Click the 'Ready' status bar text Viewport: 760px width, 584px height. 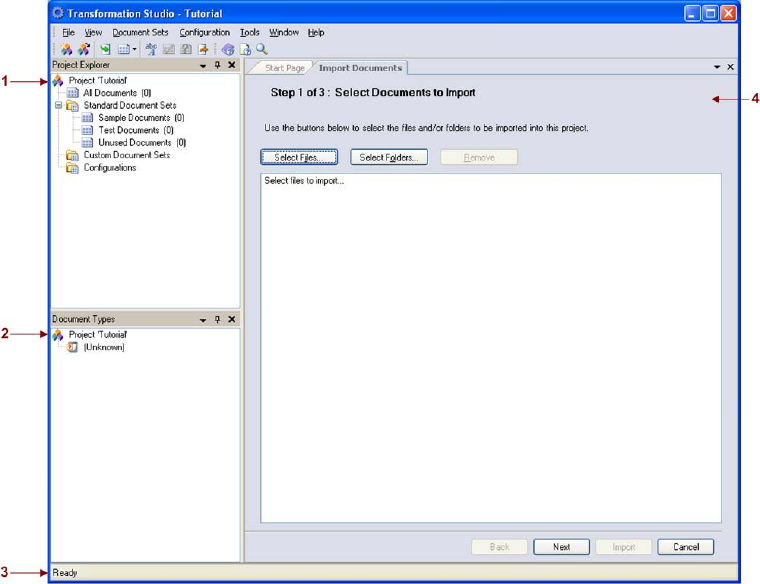point(64,573)
